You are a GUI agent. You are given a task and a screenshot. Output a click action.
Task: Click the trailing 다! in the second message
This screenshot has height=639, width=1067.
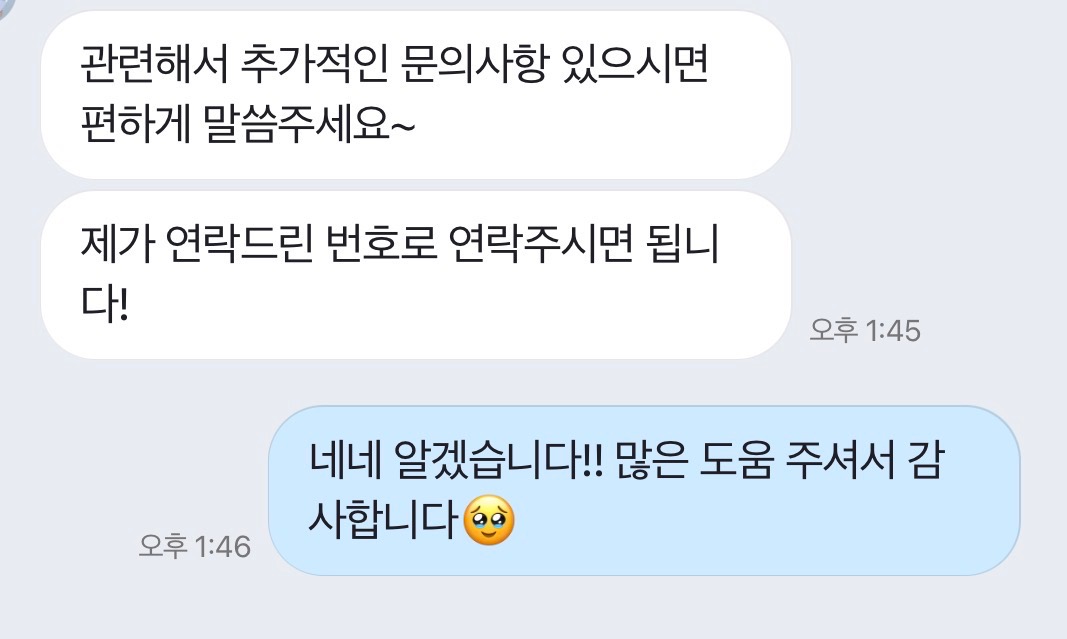point(104,304)
